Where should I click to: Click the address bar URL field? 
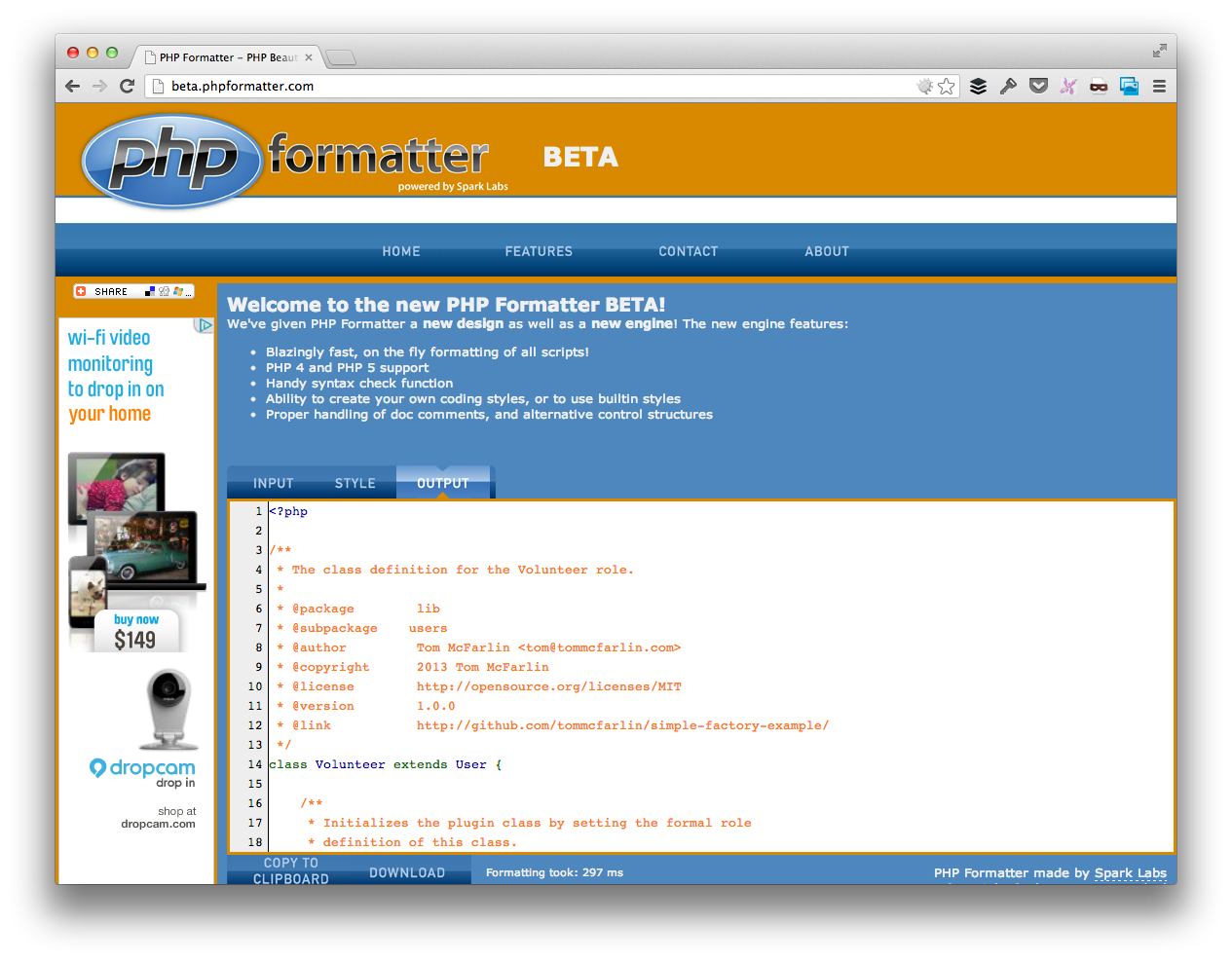[536, 87]
